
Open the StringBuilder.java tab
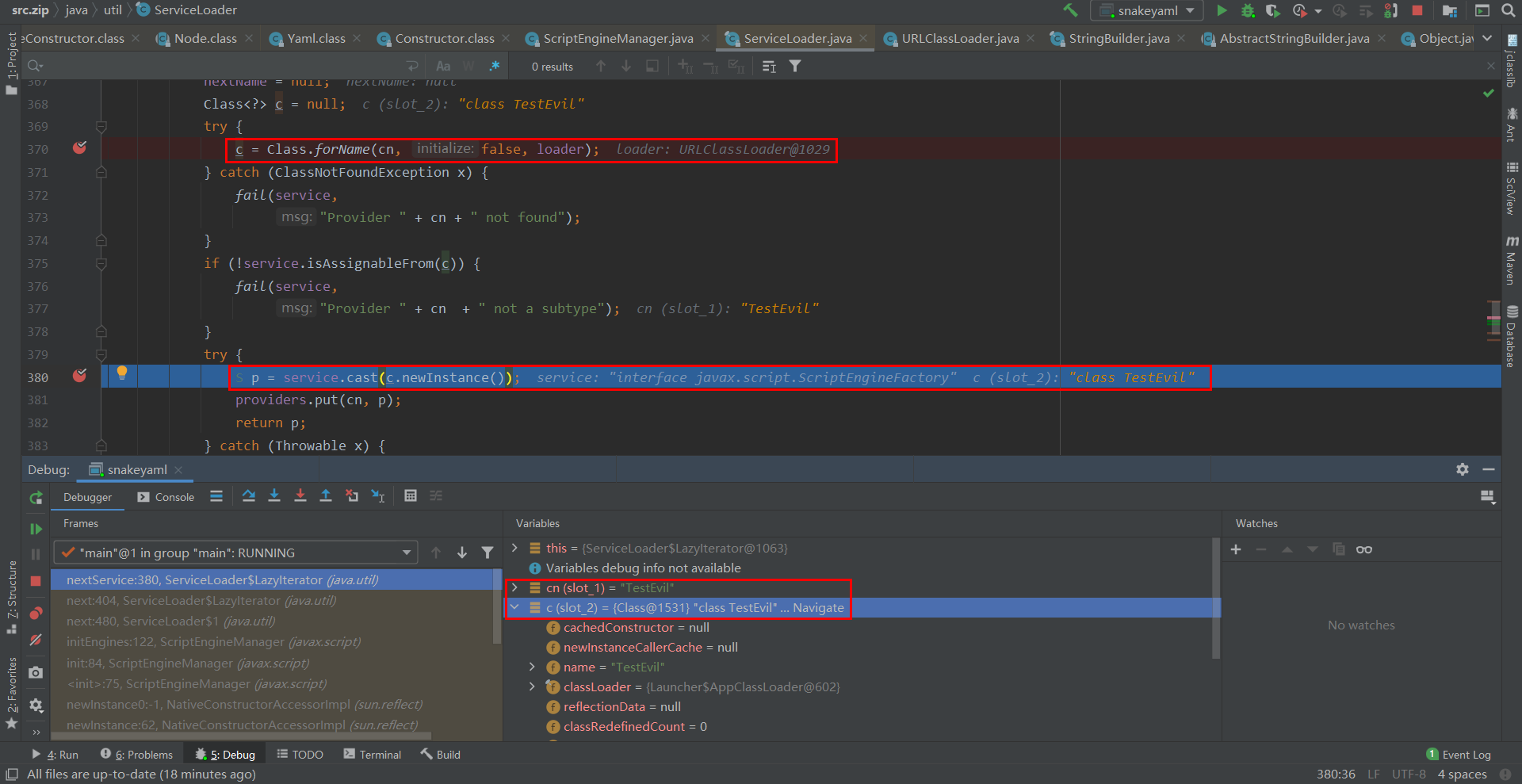pos(1119,38)
